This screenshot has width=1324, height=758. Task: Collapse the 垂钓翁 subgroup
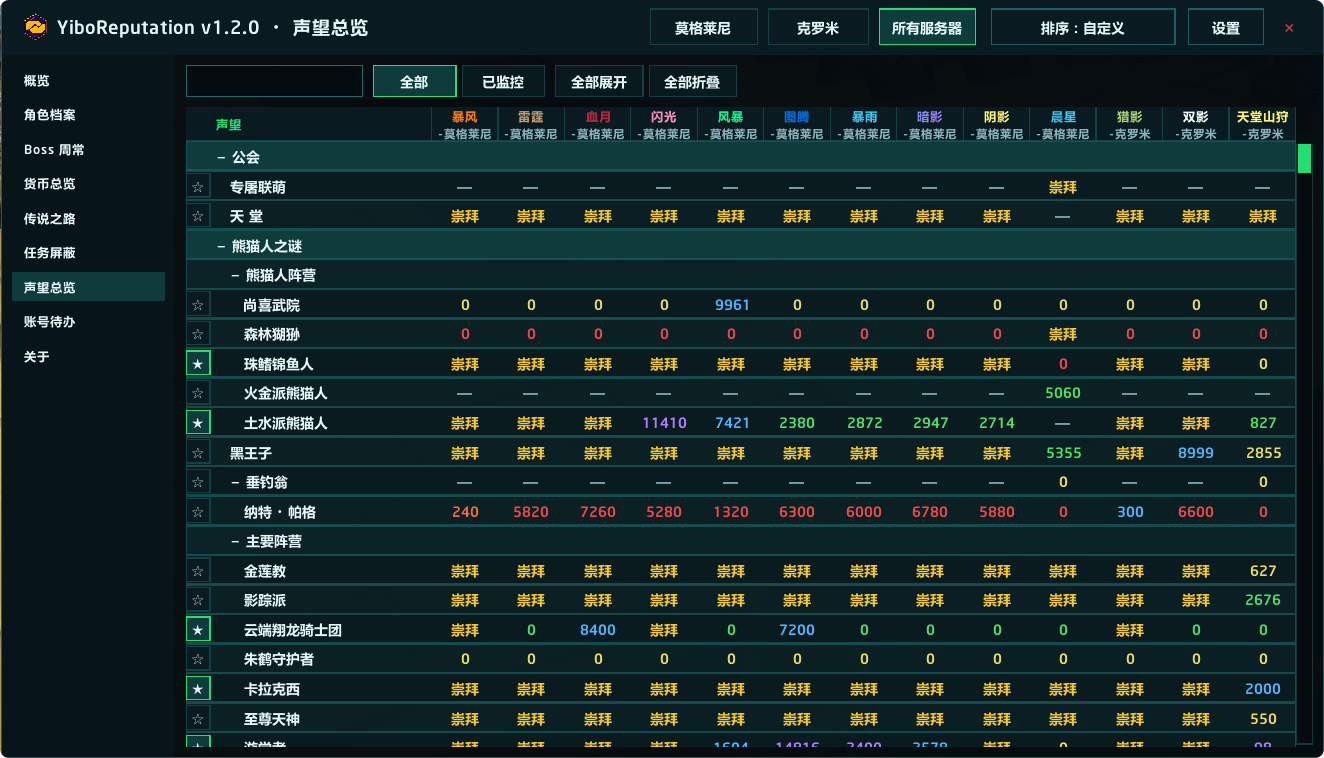[x=235, y=482]
